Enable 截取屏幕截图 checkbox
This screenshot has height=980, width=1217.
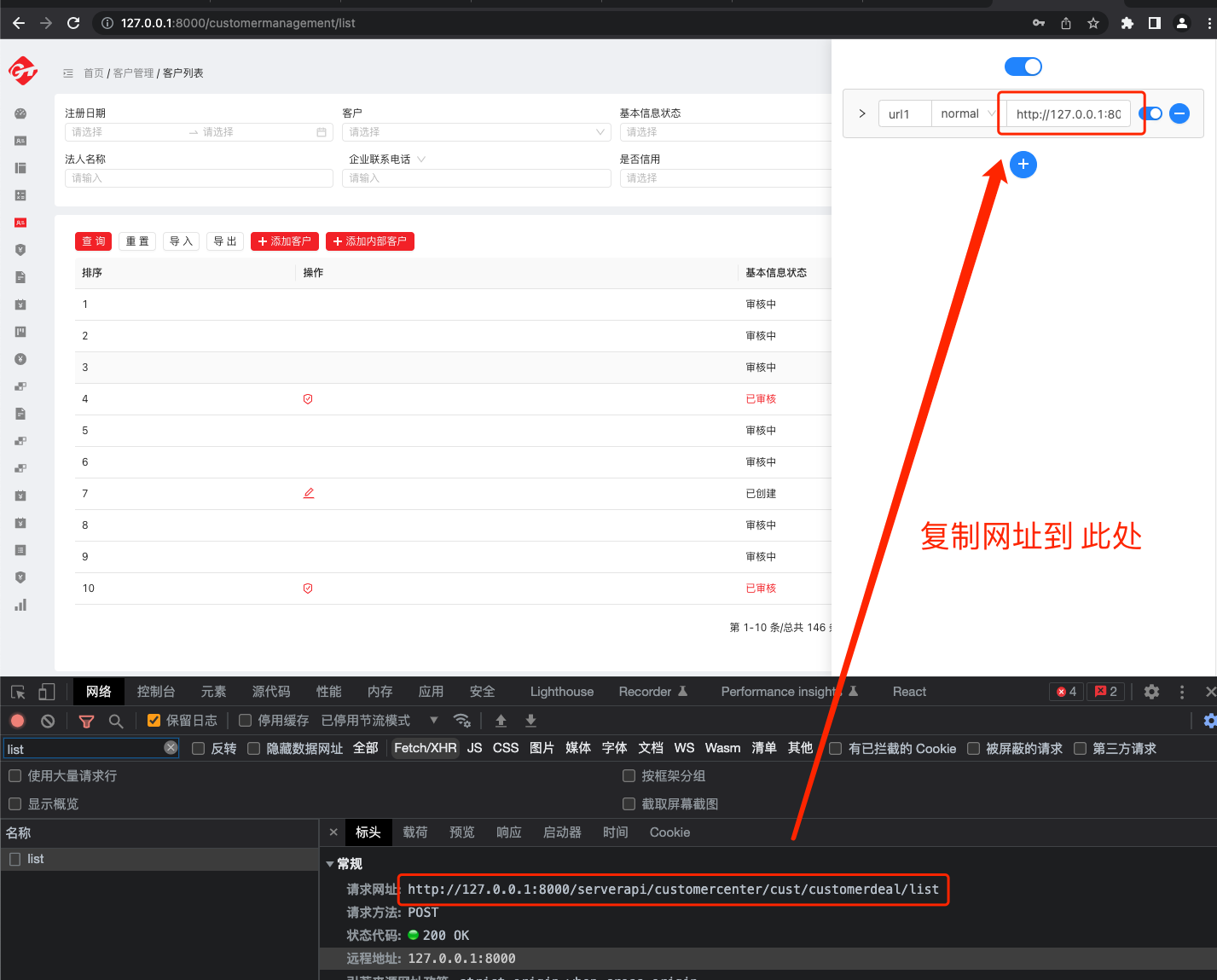(x=629, y=804)
